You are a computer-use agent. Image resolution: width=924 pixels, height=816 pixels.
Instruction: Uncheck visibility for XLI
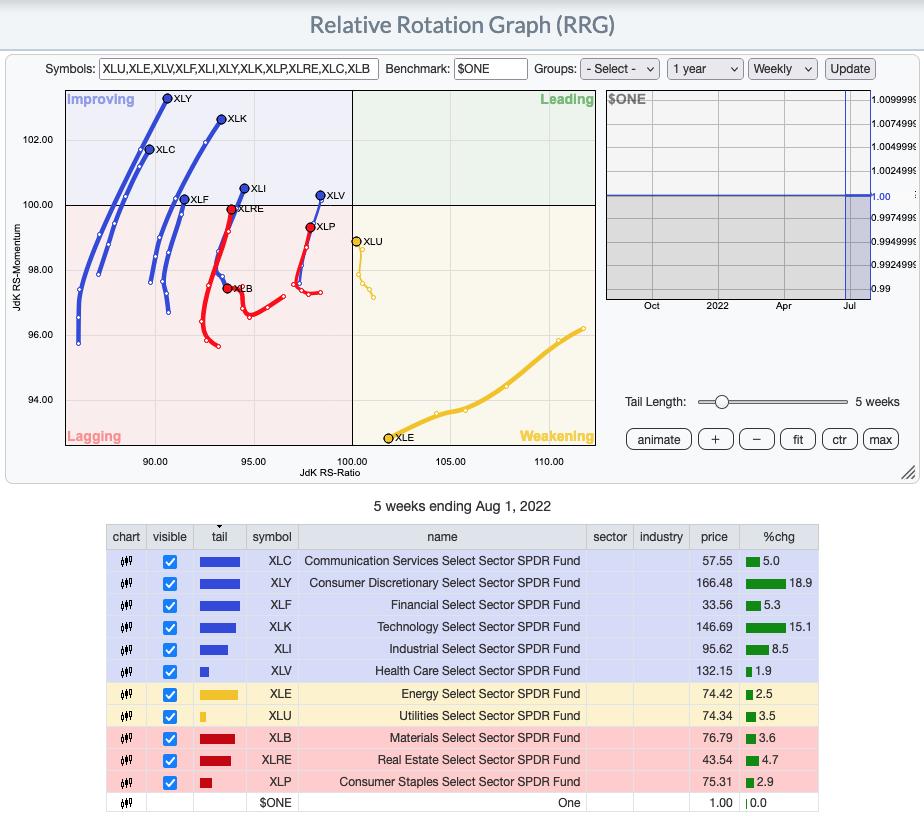tap(170, 649)
